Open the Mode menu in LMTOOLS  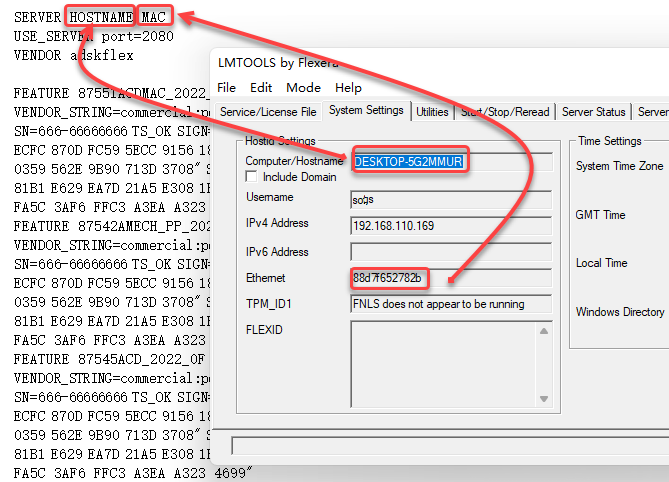coord(303,87)
